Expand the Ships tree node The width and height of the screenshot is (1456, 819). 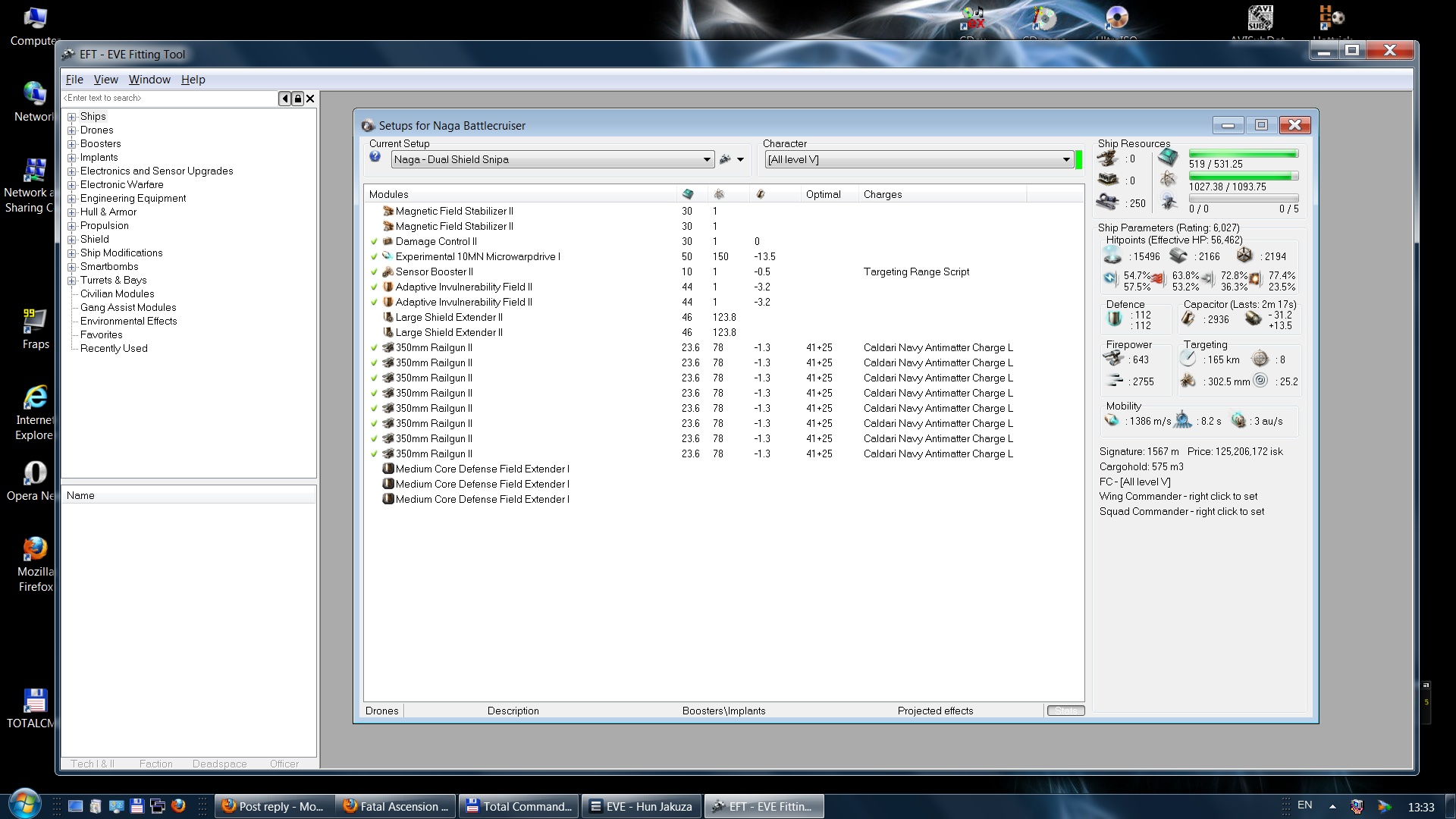coord(72,117)
